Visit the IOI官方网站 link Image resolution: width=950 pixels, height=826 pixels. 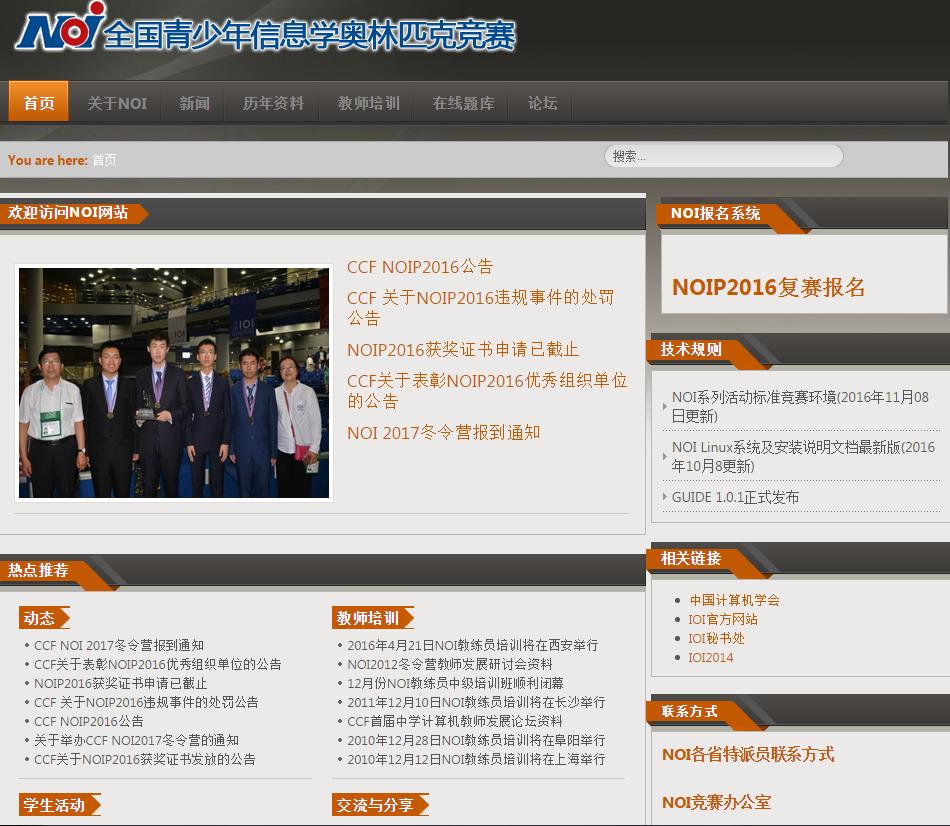(x=723, y=619)
